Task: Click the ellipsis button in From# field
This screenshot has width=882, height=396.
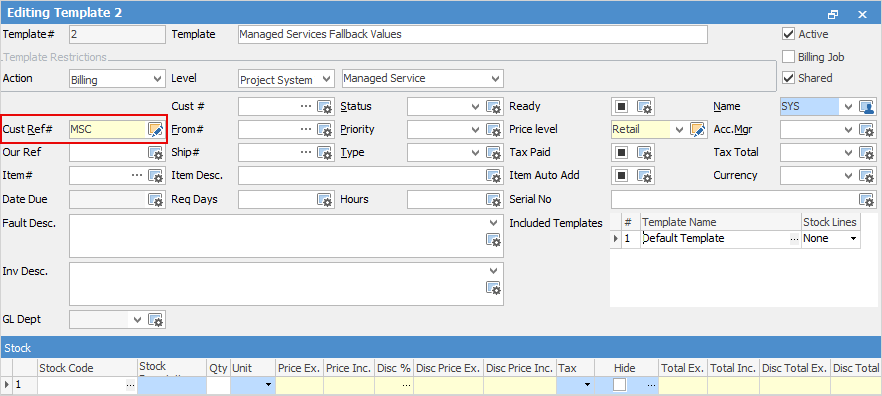Action: [306, 129]
